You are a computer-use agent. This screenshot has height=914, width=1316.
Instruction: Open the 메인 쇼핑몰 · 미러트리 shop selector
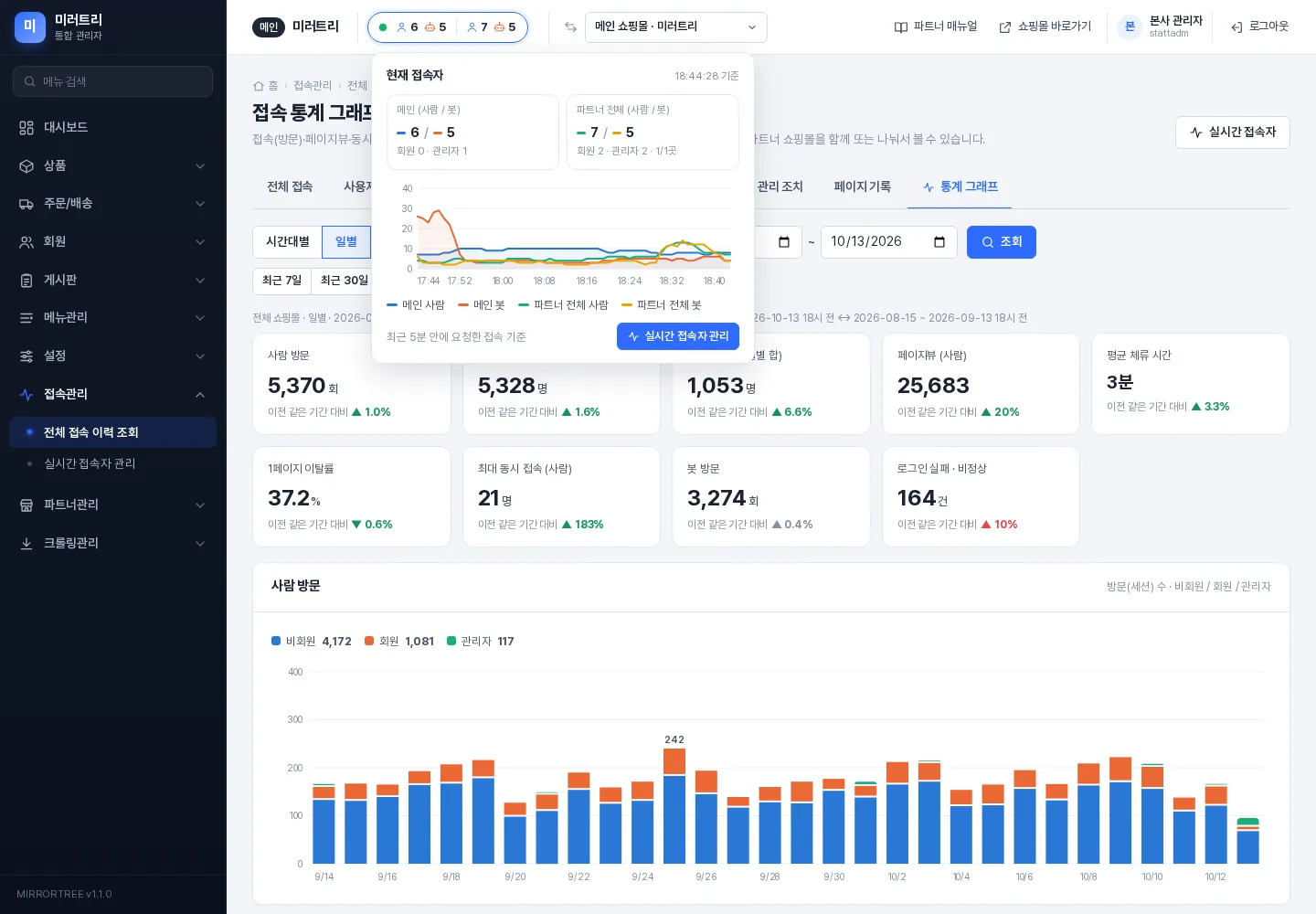(676, 27)
